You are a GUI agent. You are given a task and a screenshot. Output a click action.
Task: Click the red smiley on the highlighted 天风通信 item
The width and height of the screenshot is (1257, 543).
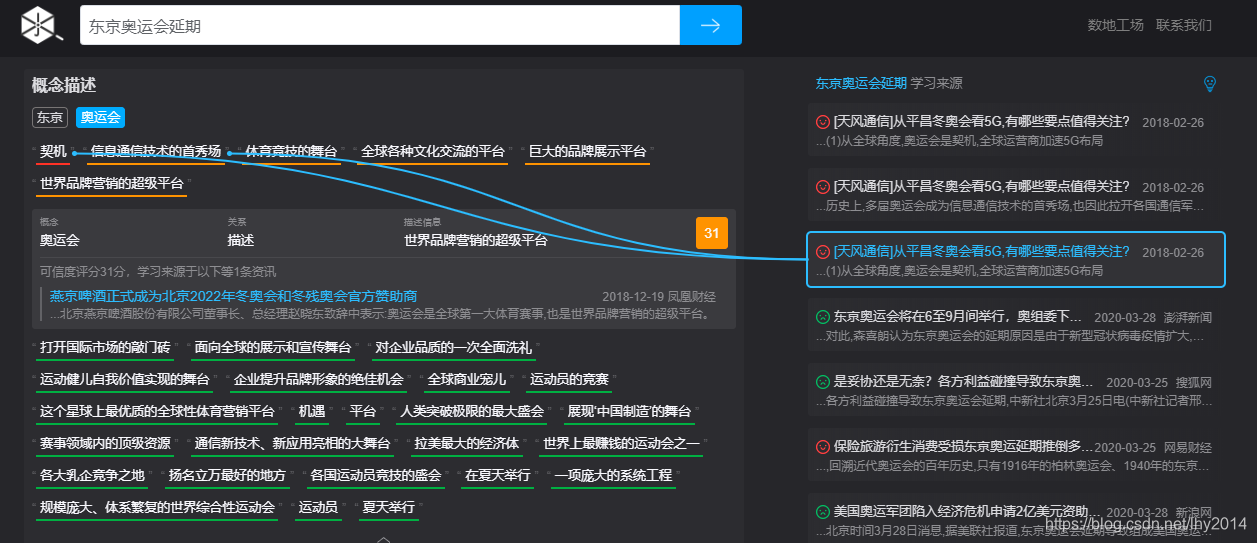coord(823,251)
